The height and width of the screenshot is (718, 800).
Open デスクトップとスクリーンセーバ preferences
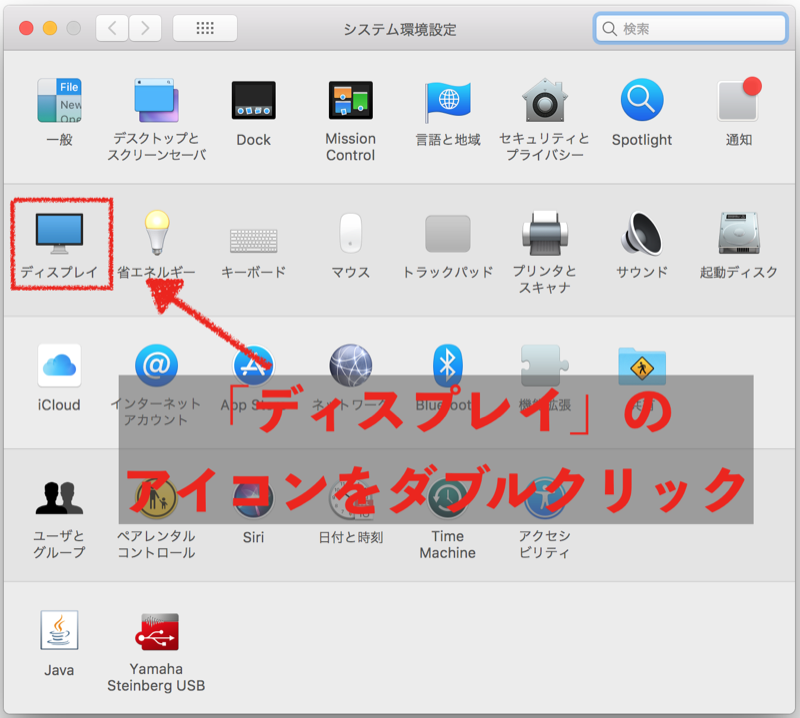(x=156, y=101)
